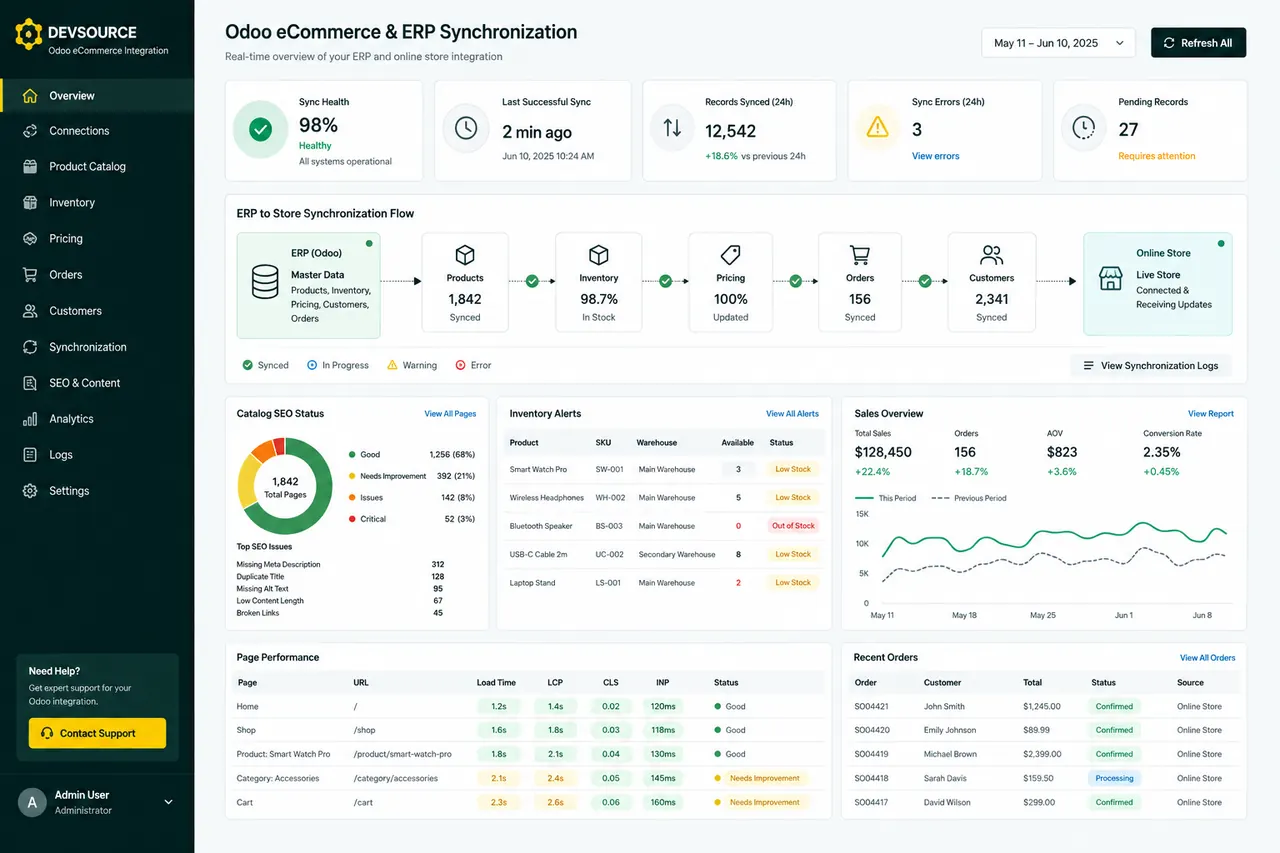Image resolution: width=1280 pixels, height=853 pixels.
Task: Open the date range dropdown May 11 – Jun 10
Action: click(1059, 43)
